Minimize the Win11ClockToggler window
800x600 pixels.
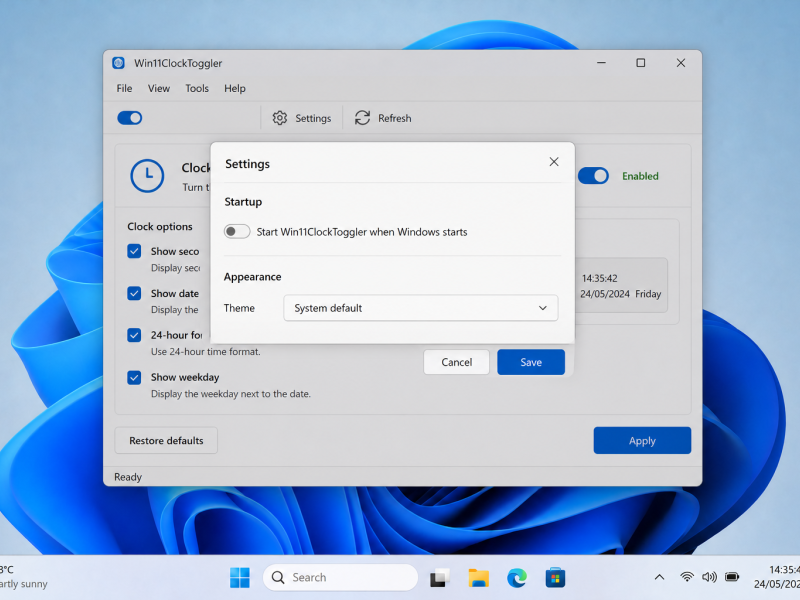[x=602, y=63]
